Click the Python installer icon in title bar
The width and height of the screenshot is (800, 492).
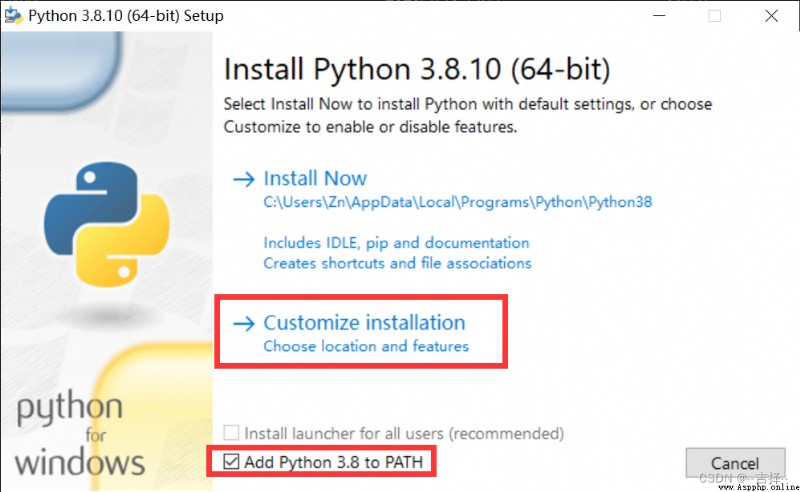coord(13,15)
